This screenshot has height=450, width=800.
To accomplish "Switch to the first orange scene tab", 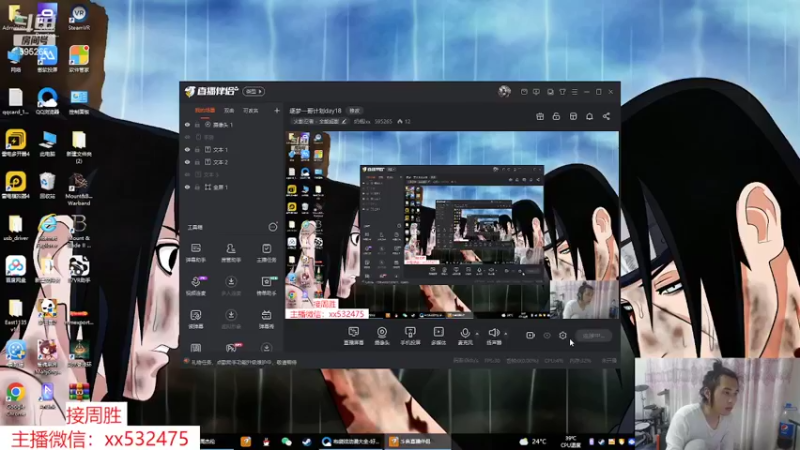I will point(205,110).
